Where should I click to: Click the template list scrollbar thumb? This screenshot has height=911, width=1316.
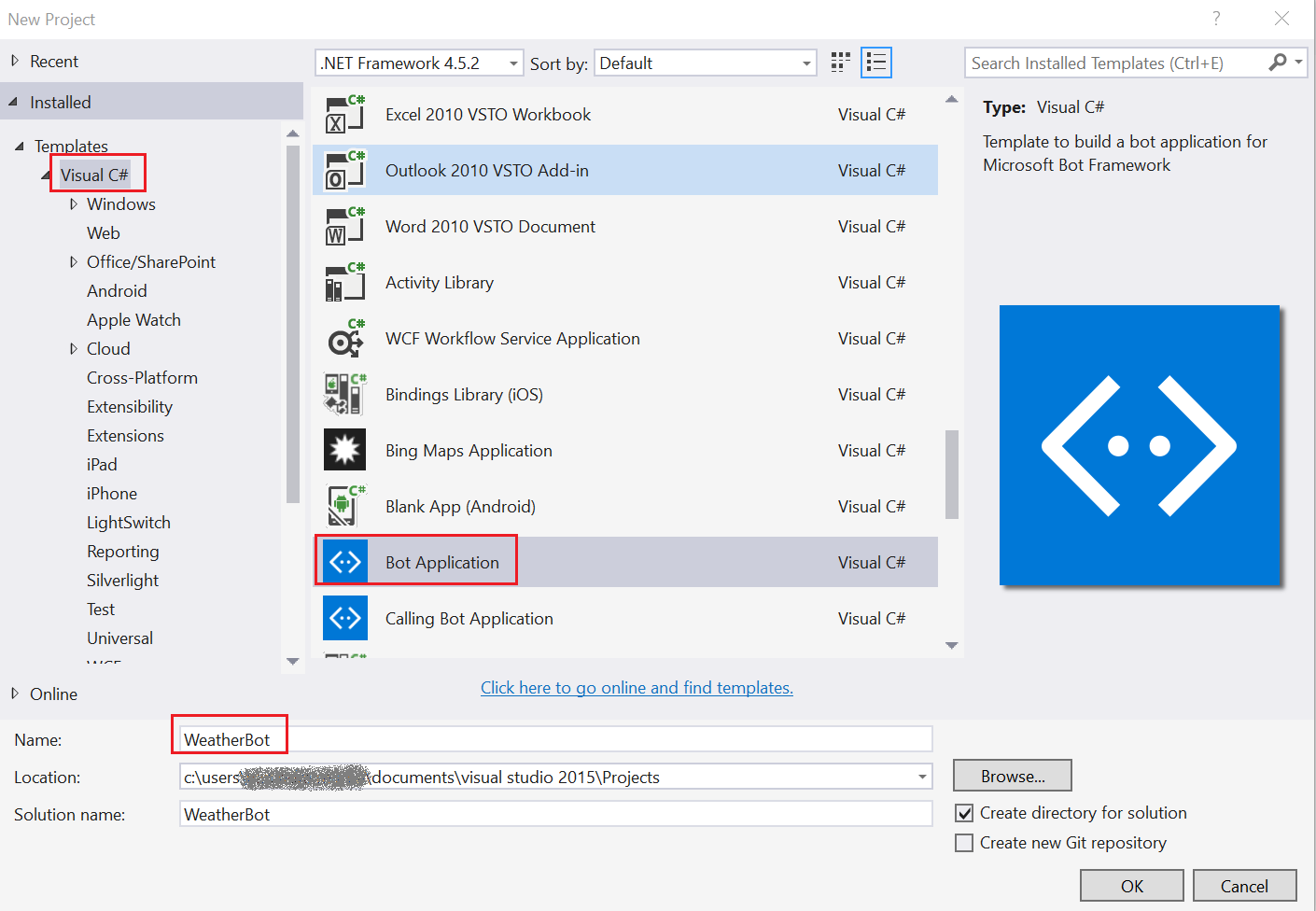[x=951, y=474]
